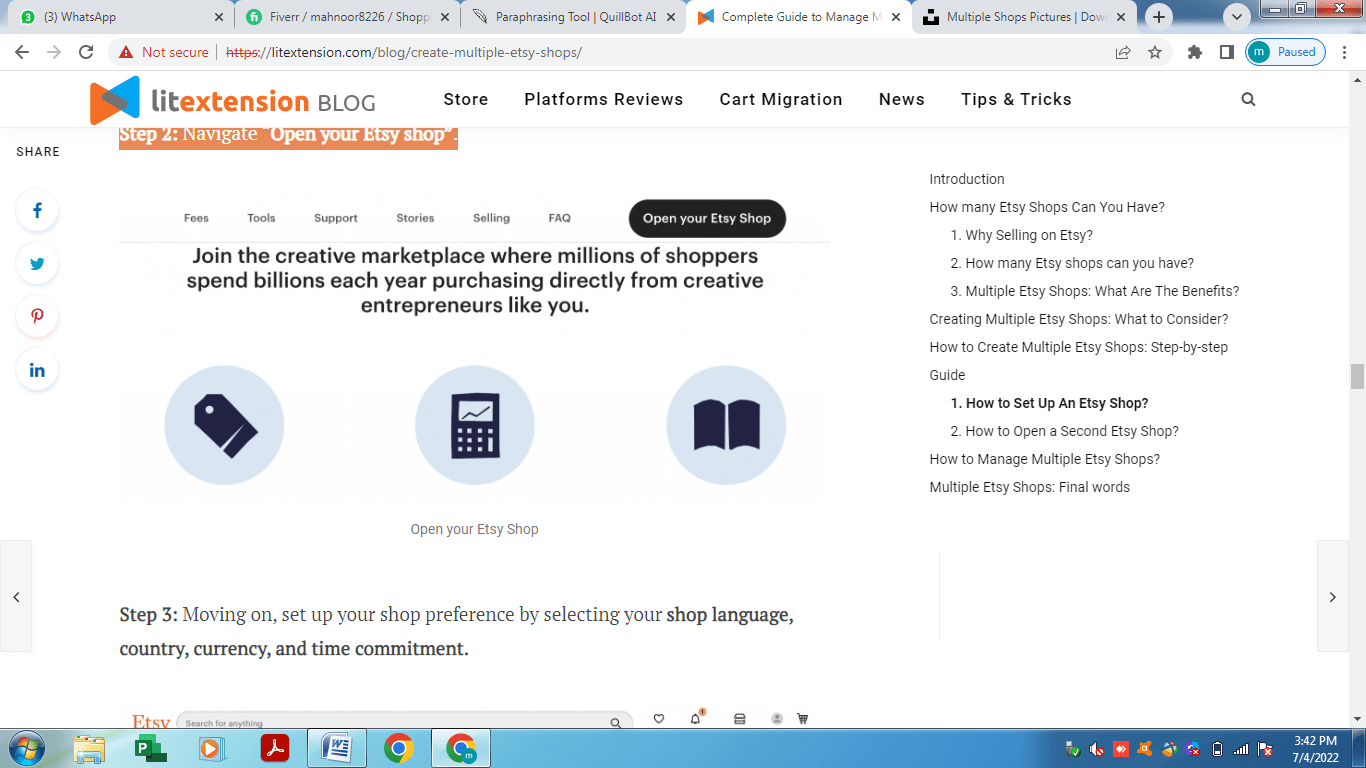Open first Google Chrome taskbar icon

(x=399, y=748)
